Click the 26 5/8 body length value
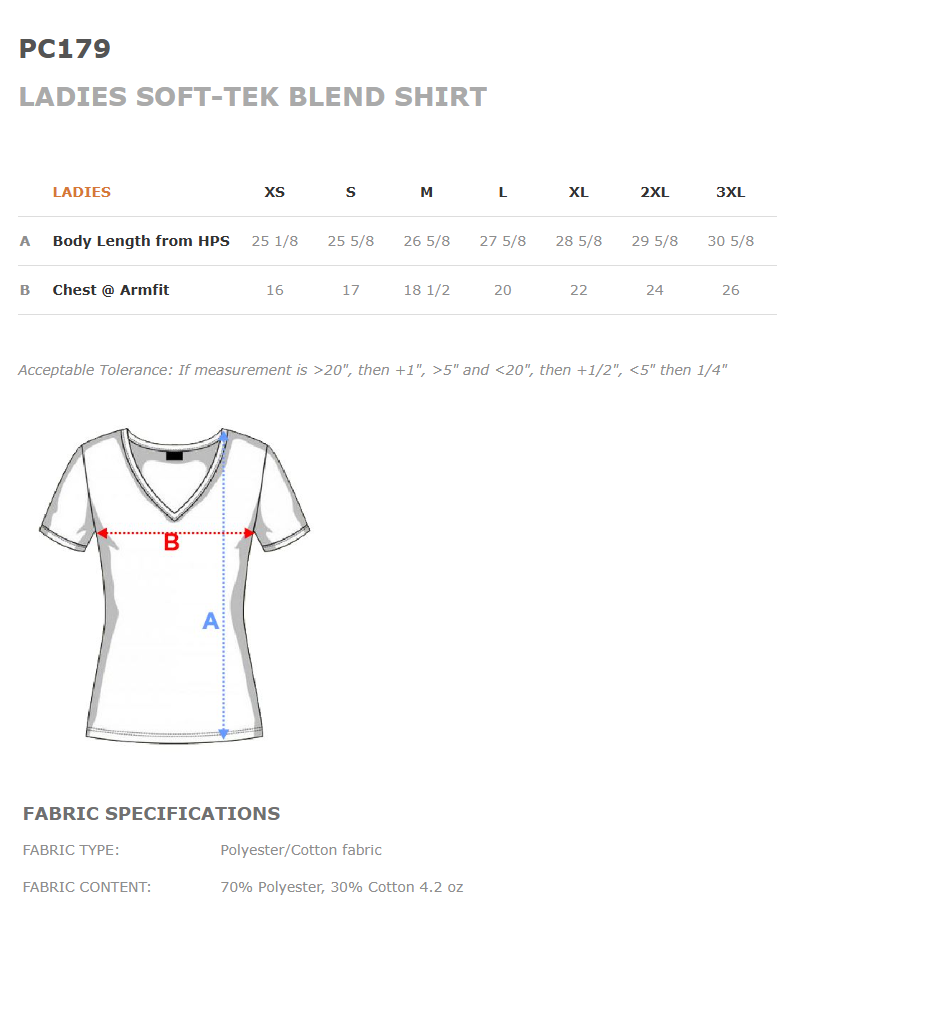 (426, 241)
